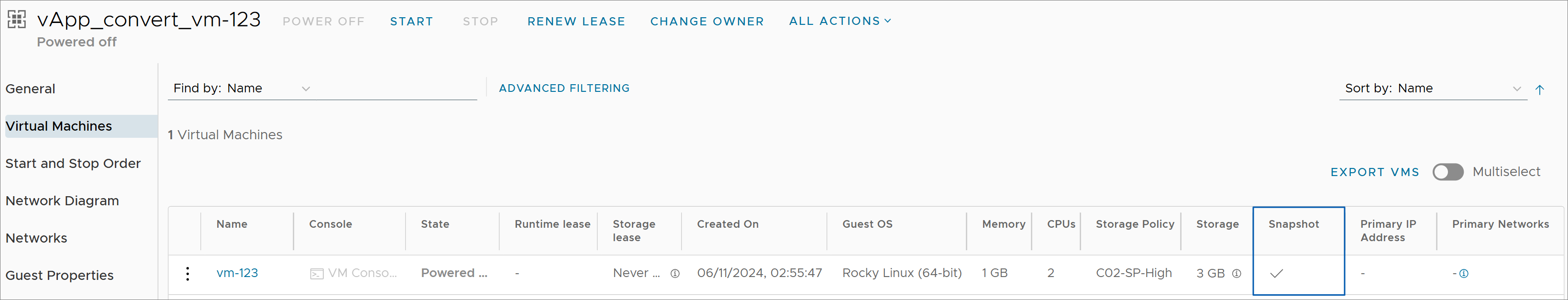This screenshot has height=300, width=1568.
Task: Click info icon beside 3 GB storage
Action: (x=1236, y=274)
